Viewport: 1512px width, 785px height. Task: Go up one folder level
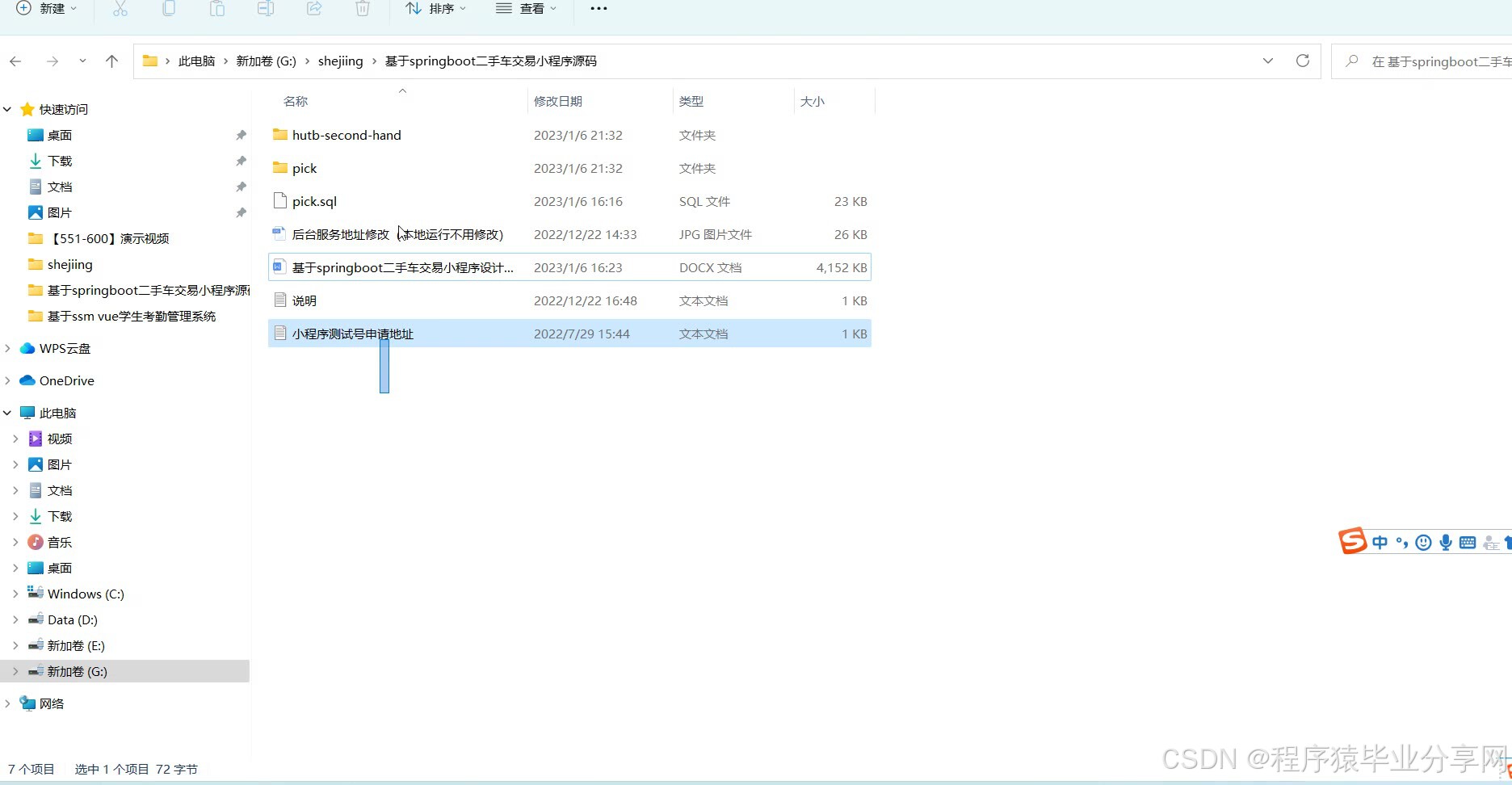111,61
